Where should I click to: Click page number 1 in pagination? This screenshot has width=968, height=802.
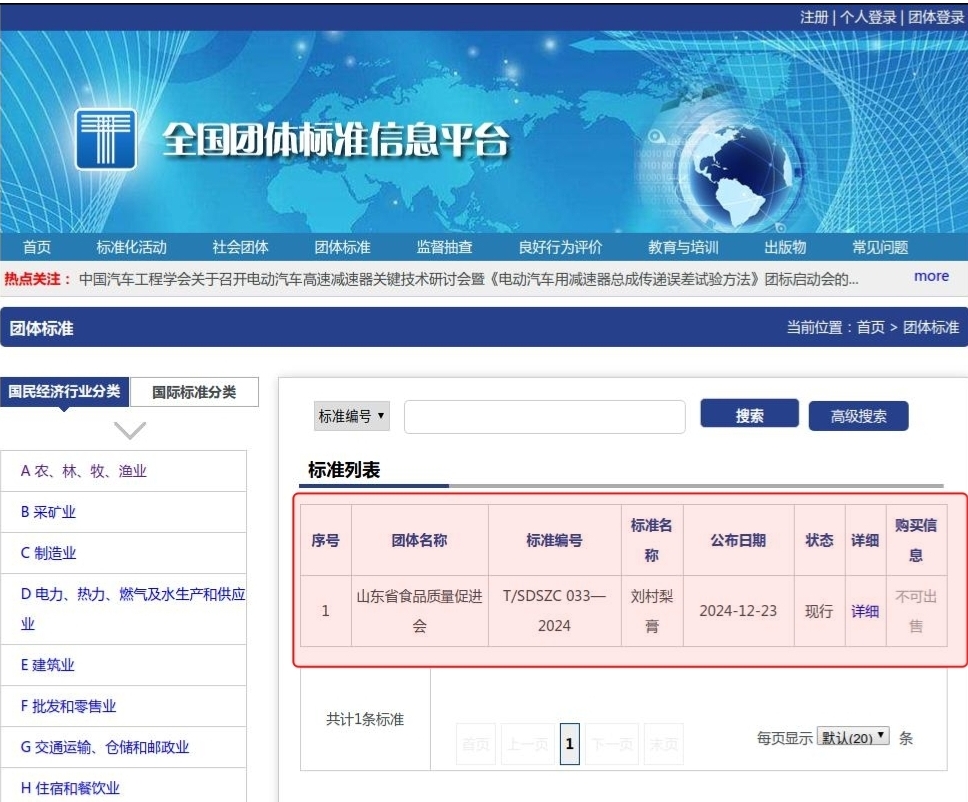point(569,744)
